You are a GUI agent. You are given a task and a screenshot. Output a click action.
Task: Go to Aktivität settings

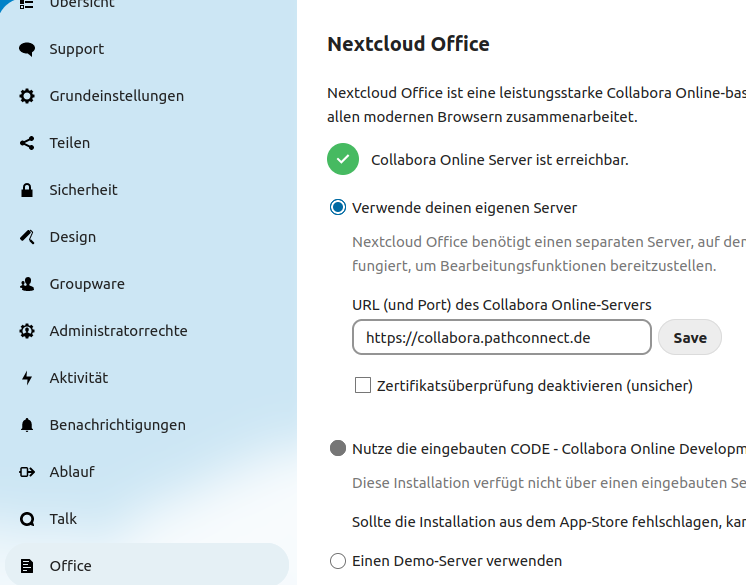tap(147, 378)
